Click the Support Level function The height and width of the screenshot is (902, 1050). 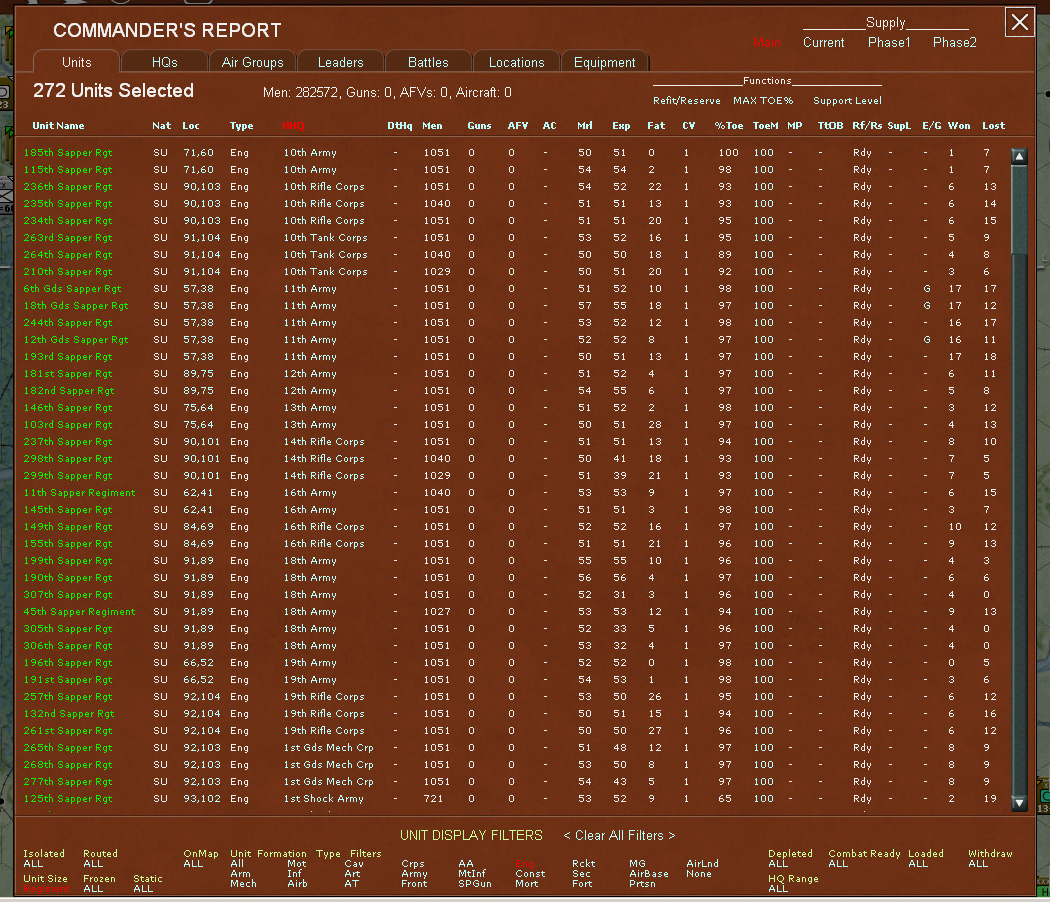point(847,101)
